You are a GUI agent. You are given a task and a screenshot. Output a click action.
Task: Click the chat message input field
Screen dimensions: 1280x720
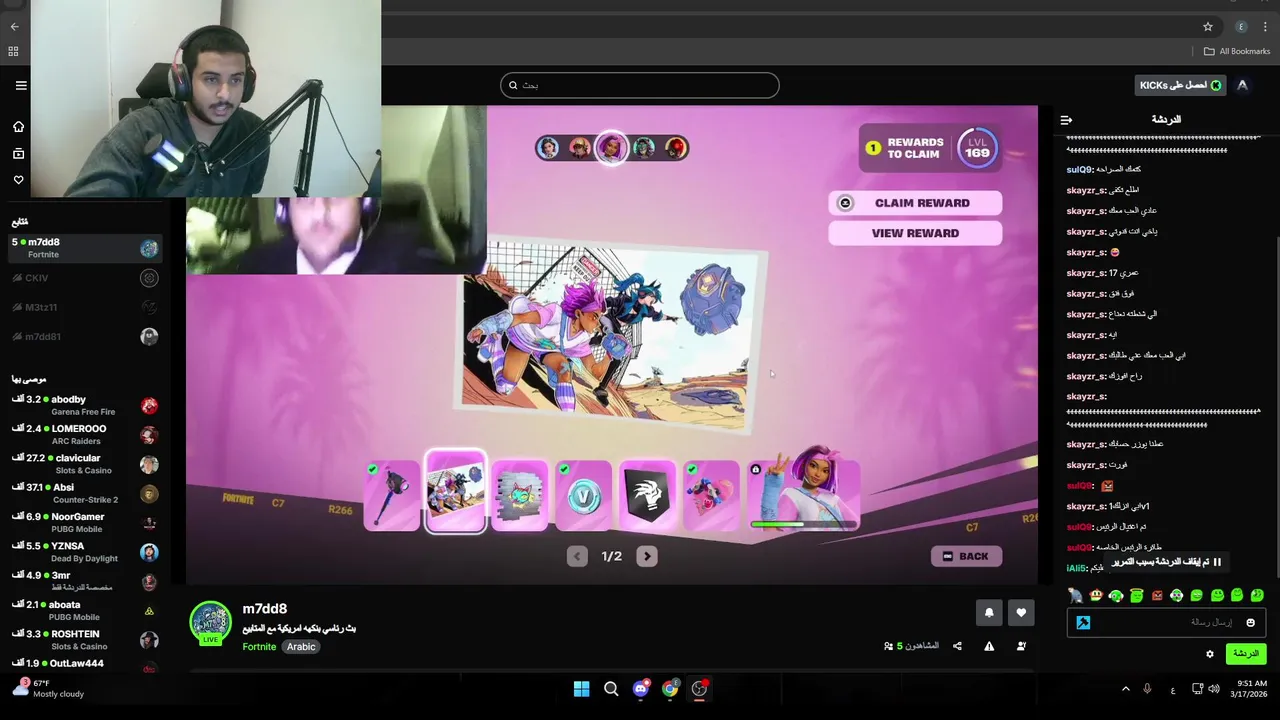click(1167, 622)
